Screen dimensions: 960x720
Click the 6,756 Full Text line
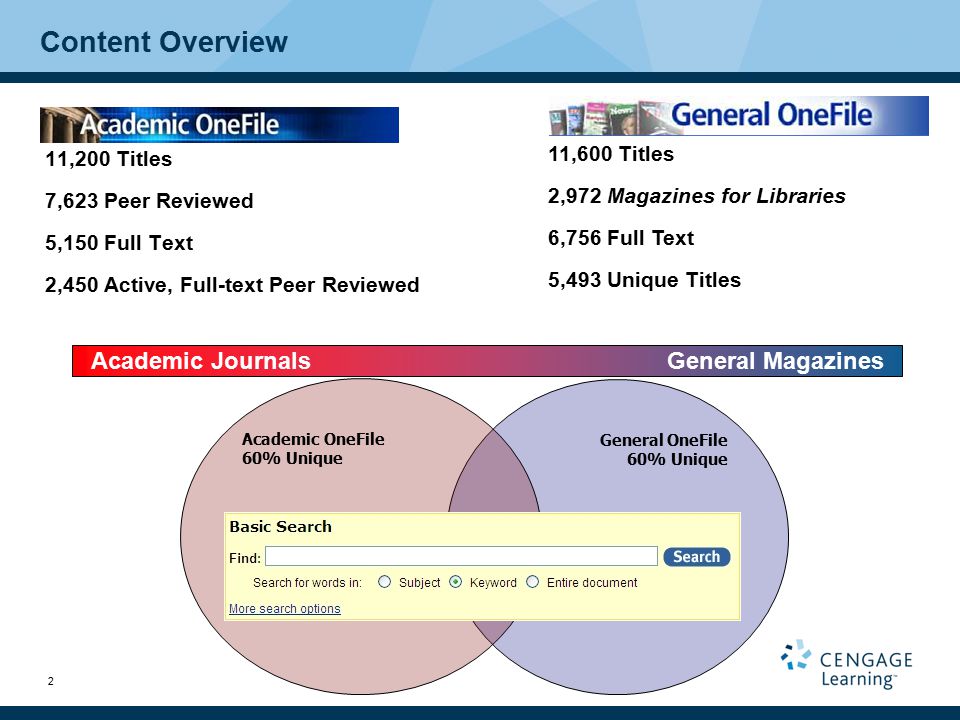point(621,238)
